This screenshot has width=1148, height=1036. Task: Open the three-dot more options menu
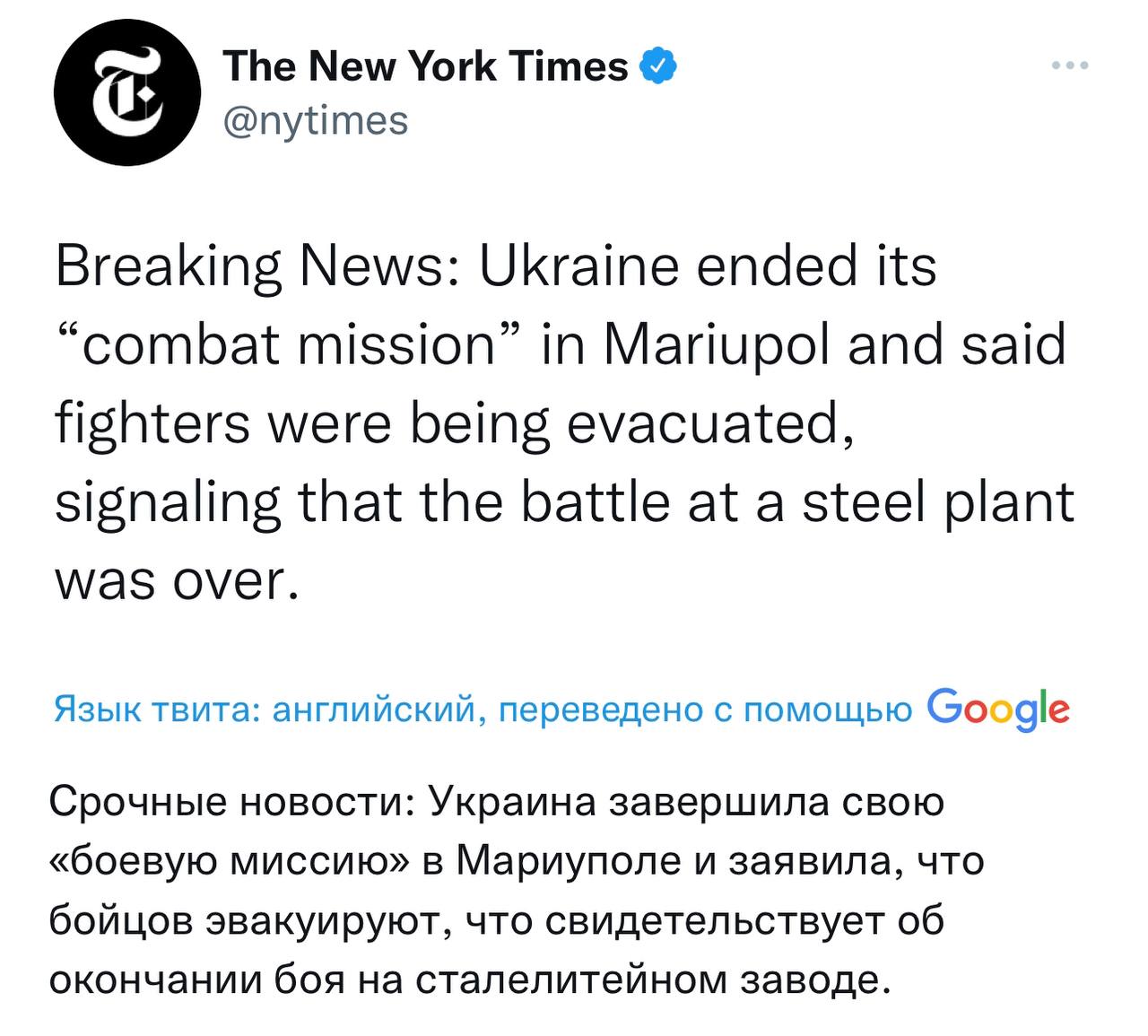[x=1071, y=65]
